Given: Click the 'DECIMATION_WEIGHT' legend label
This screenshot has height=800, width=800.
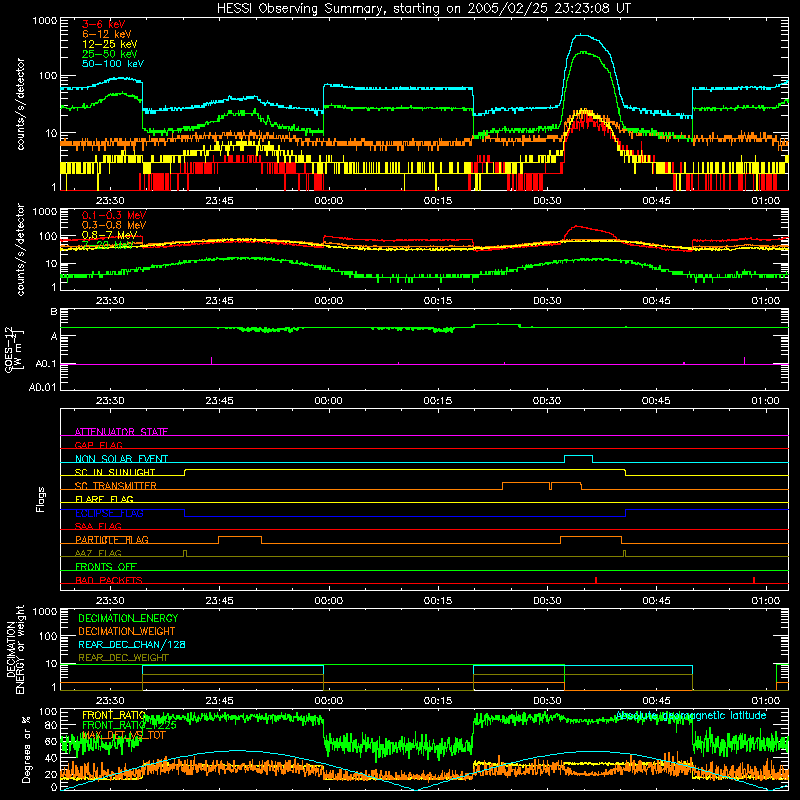Looking at the screenshot, I should pyautogui.click(x=127, y=632).
